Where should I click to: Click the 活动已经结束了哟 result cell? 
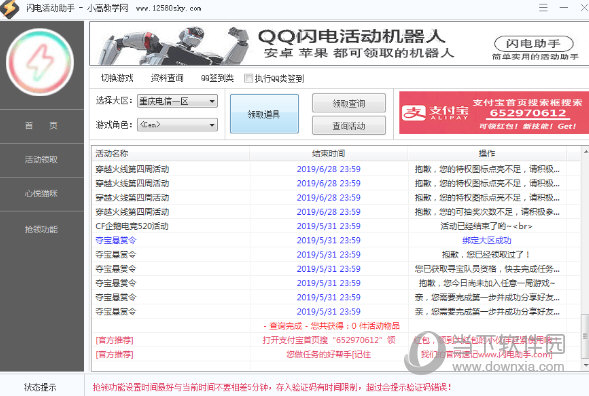487,226
